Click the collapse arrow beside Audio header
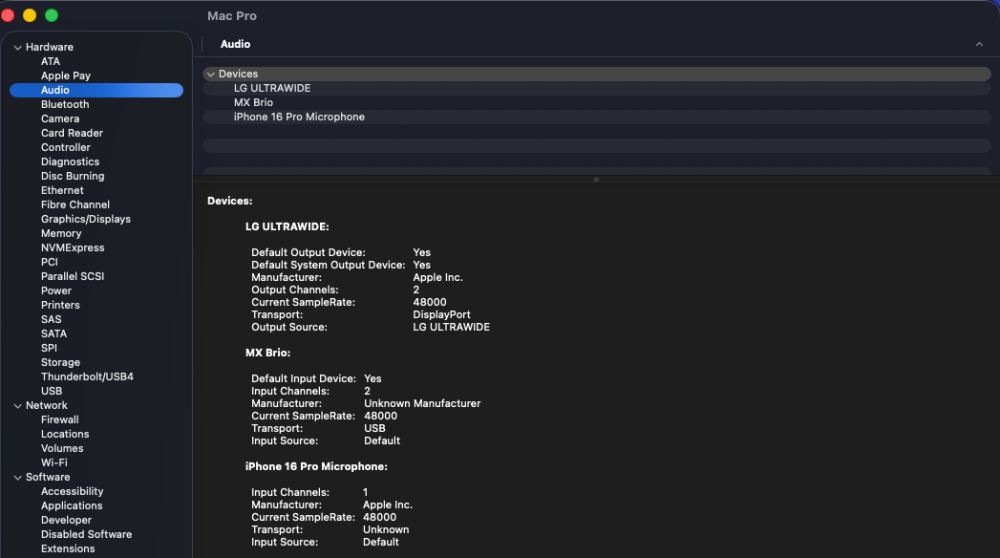The height and width of the screenshot is (558, 1000). (x=979, y=44)
